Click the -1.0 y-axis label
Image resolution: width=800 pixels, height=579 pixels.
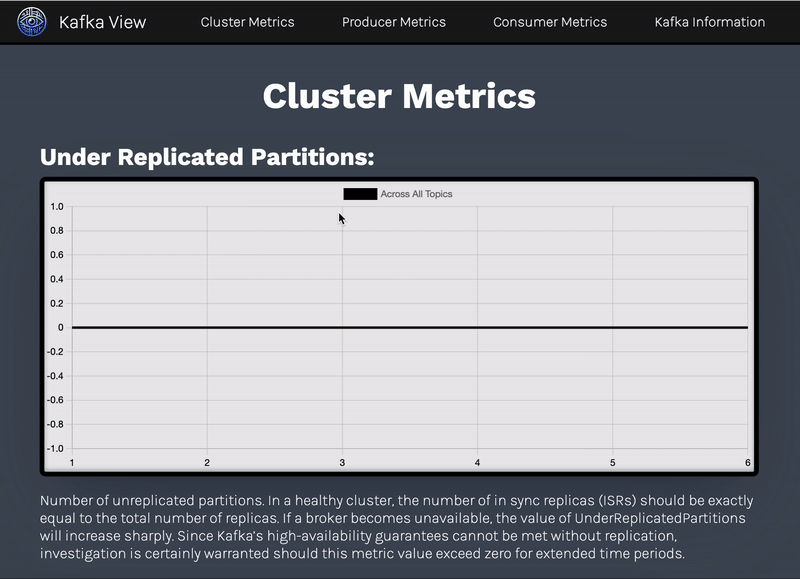click(55, 448)
